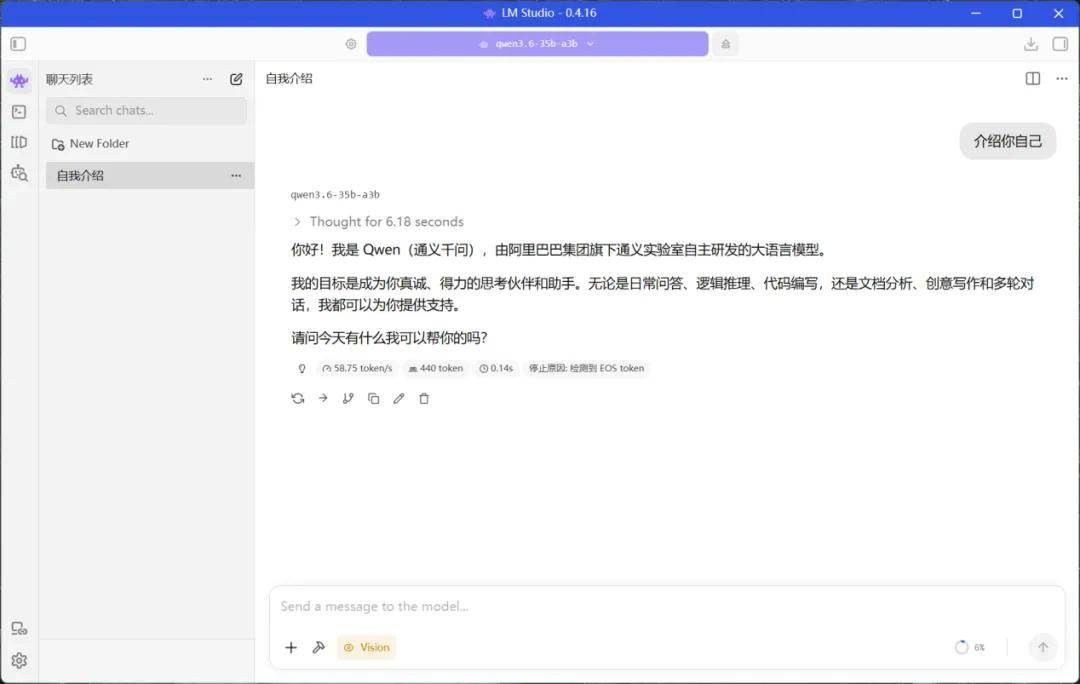Attach a file with plus icon
This screenshot has height=684, width=1080.
click(x=291, y=647)
